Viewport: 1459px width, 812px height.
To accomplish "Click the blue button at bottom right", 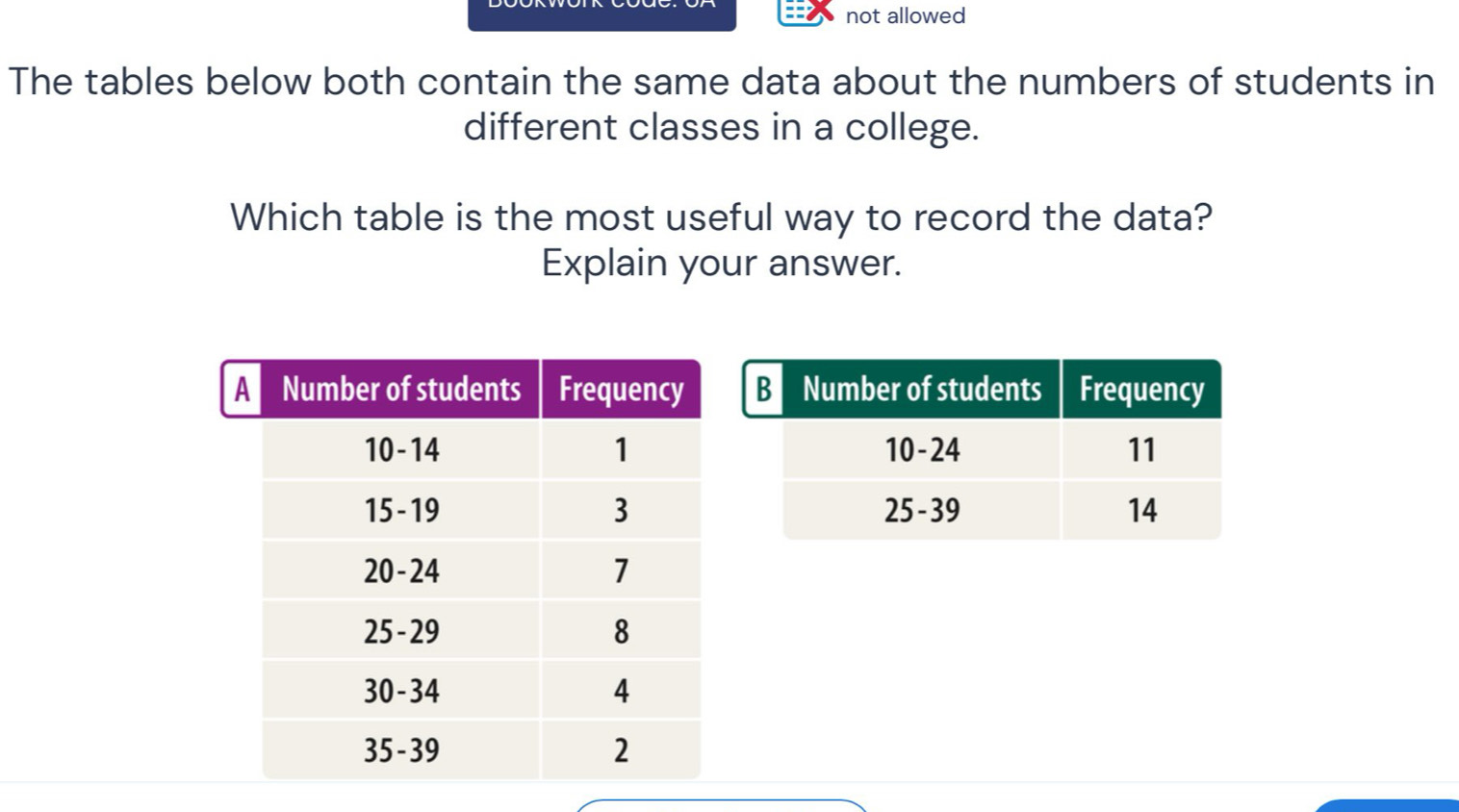I will 1388,805.
